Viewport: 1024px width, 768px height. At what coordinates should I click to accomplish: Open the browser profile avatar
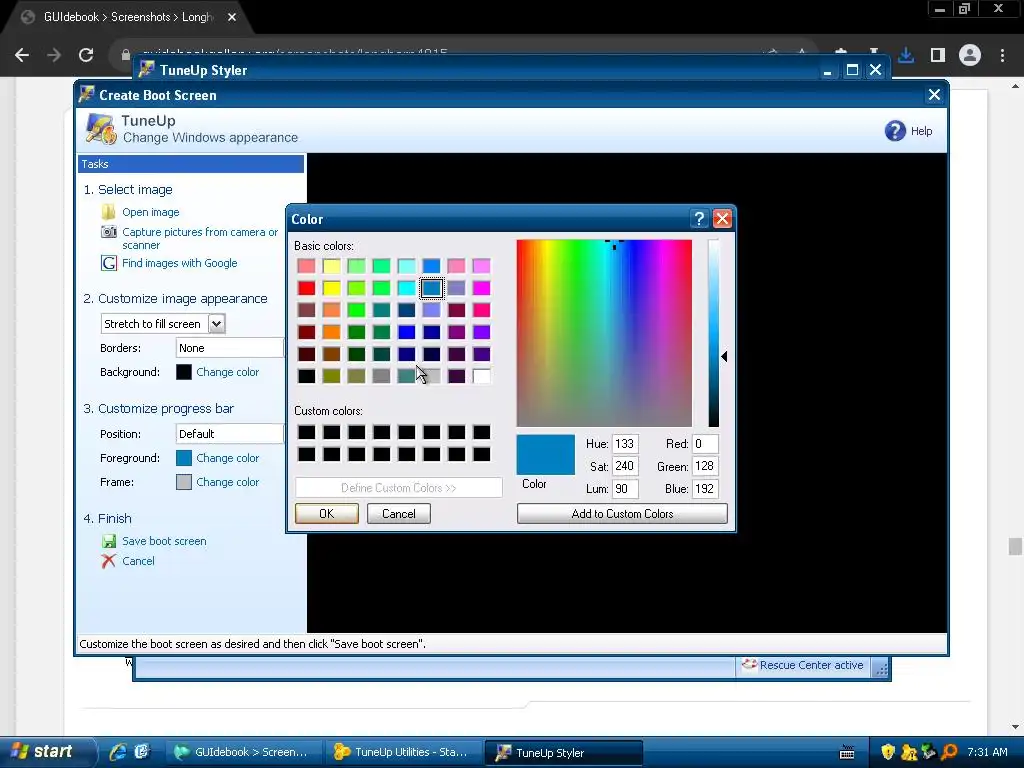(970, 55)
